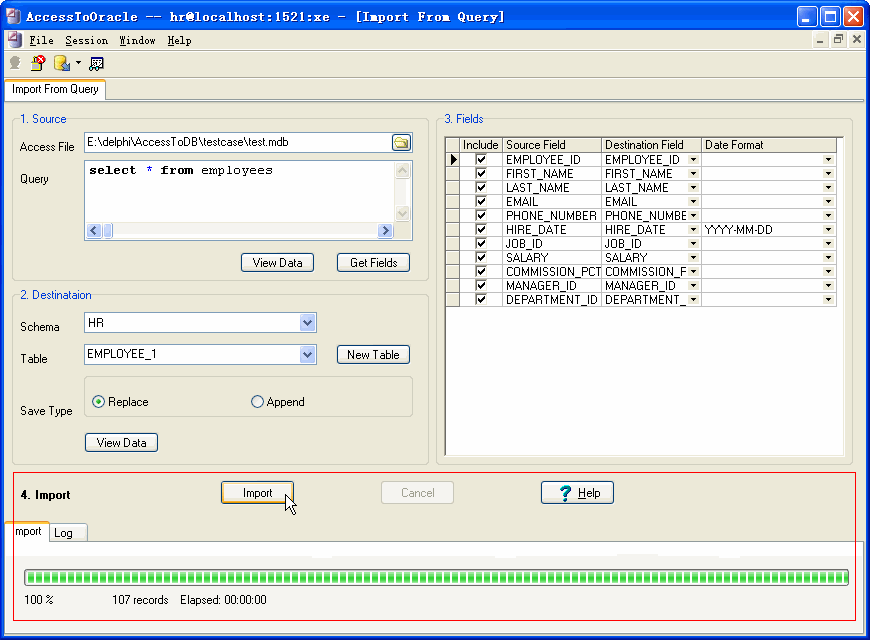Open the import toolbar dropdown arrow
Viewport: 870px width, 640px height.
pyautogui.click(x=78, y=63)
